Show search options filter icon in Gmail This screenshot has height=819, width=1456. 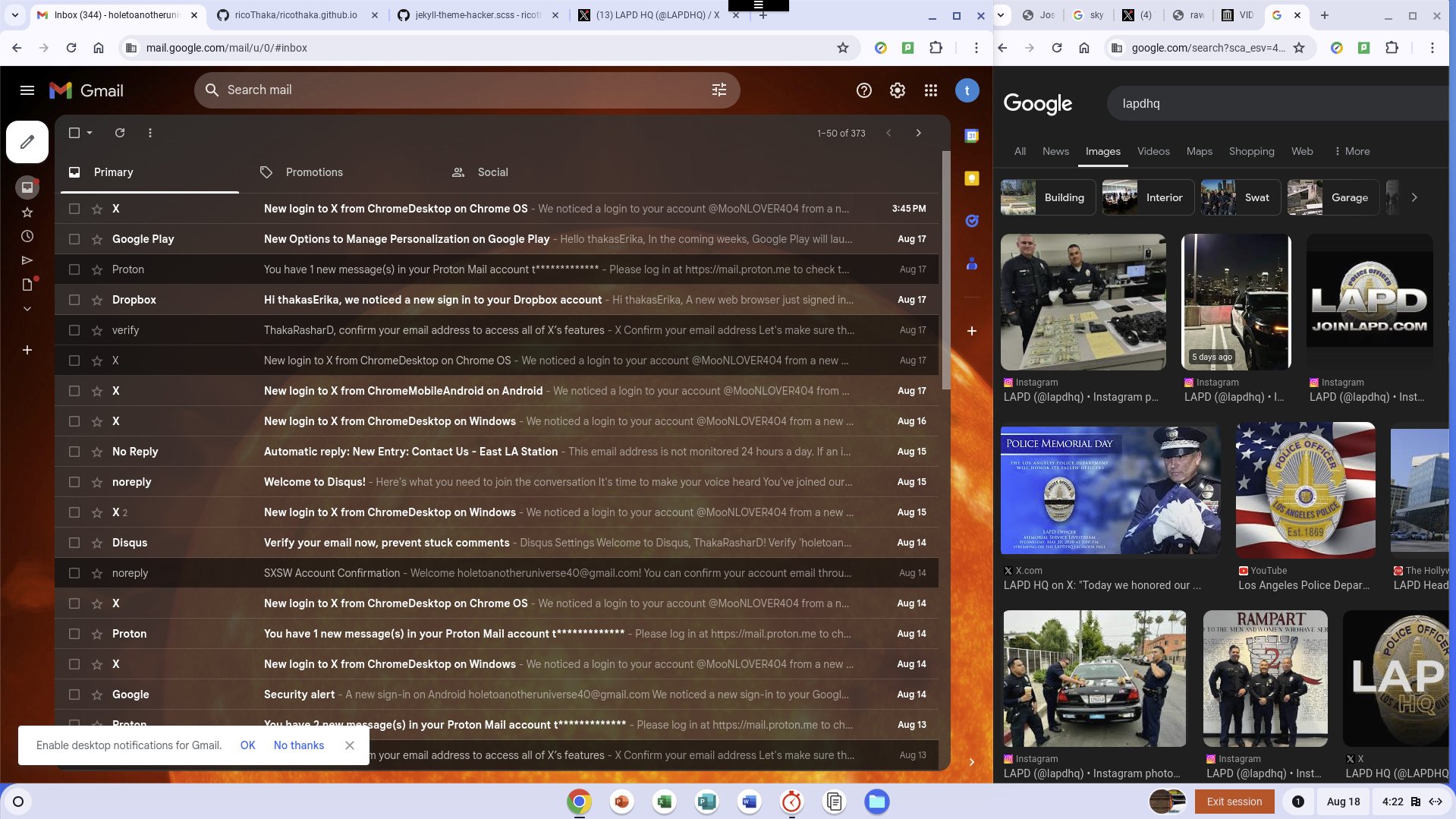pos(719,90)
